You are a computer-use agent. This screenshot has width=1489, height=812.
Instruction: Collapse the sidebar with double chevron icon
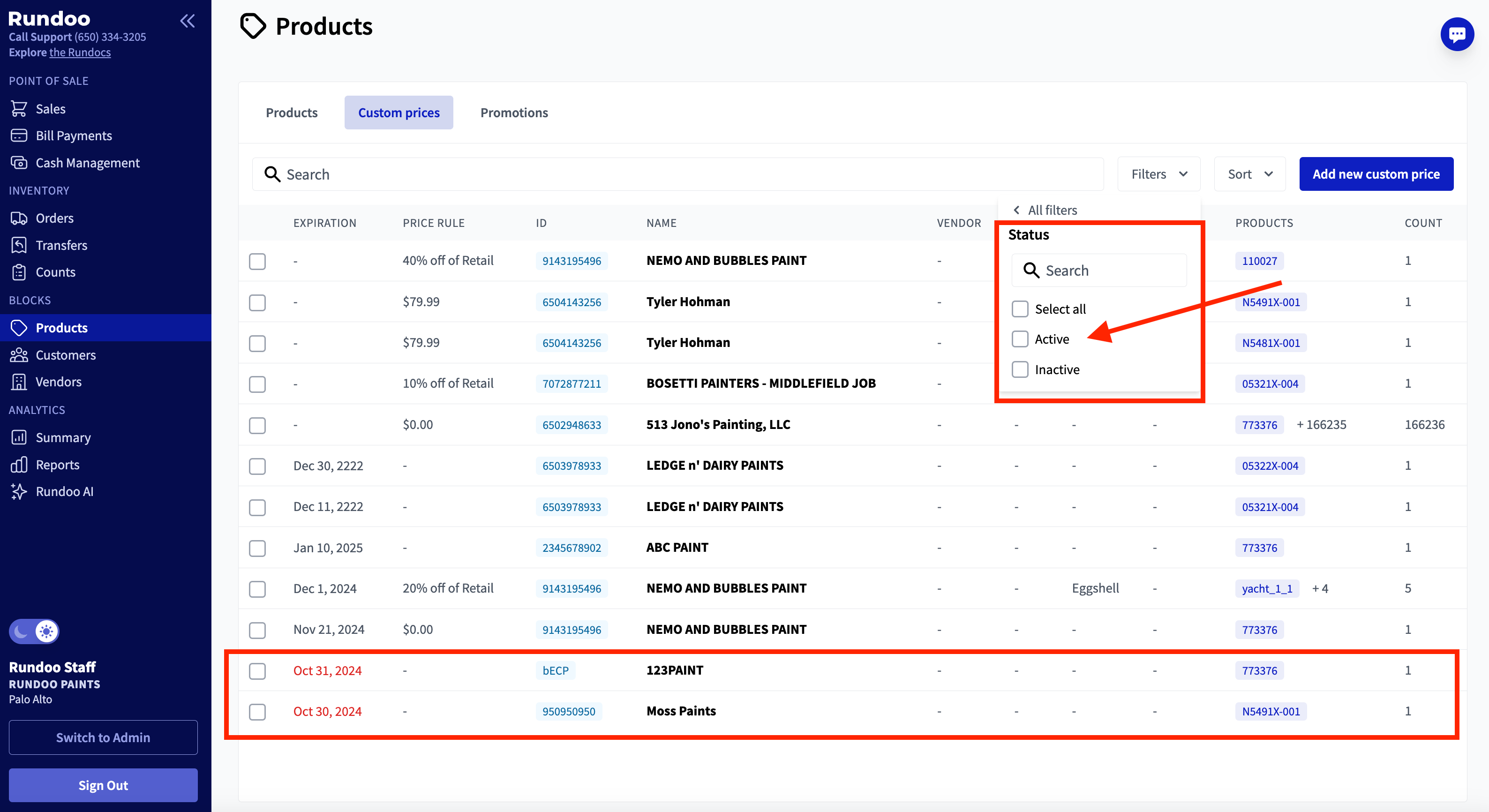point(187,22)
